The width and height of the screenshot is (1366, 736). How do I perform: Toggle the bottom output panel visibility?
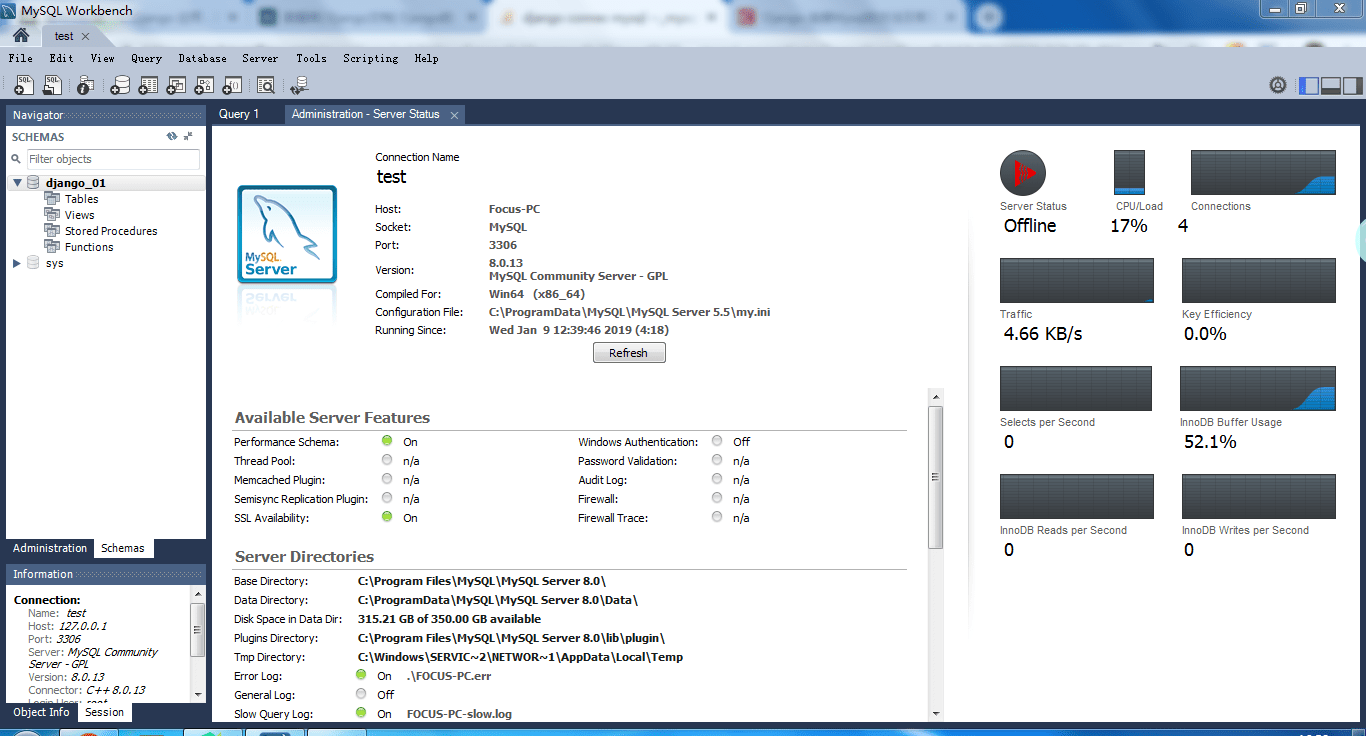coord(1330,86)
